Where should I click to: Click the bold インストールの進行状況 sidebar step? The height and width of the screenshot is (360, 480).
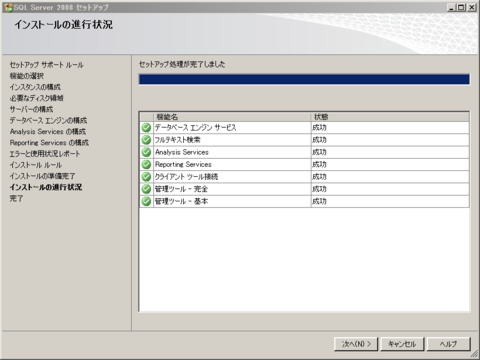click(46, 187)
